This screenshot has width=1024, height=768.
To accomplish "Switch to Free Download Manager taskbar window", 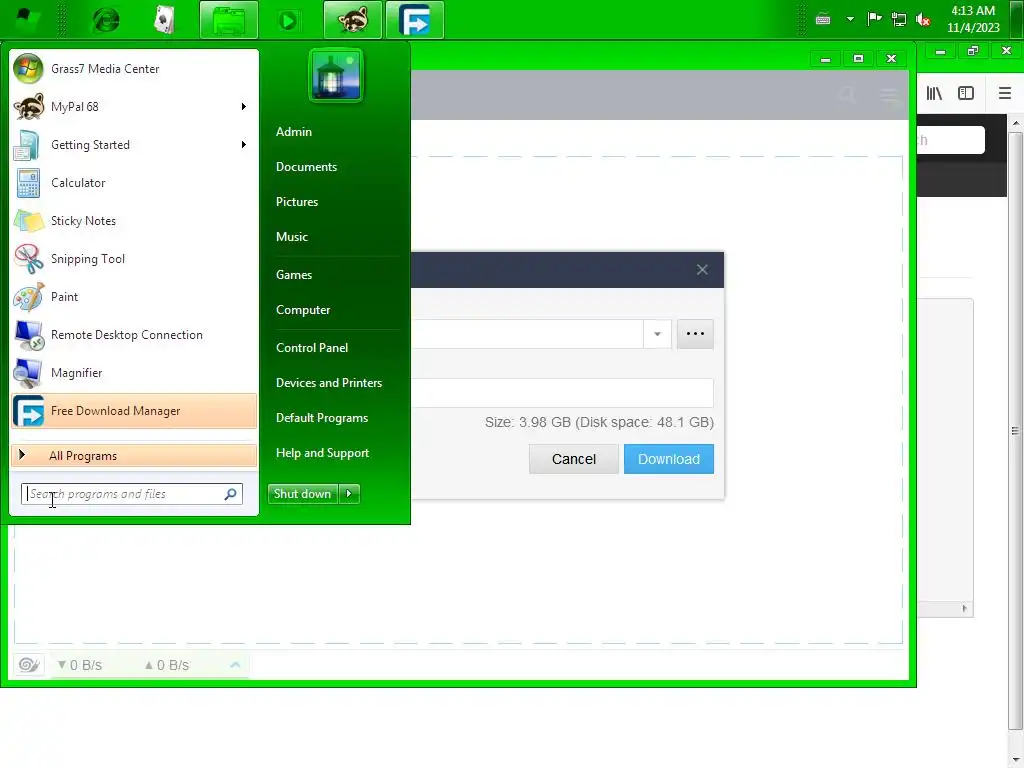I will [x=415, y=20].
